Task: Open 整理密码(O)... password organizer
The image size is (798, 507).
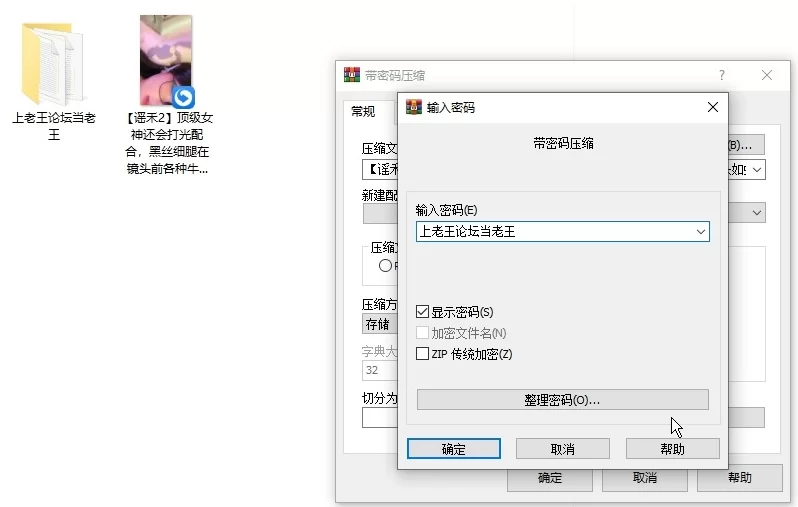Action: (563, 400)
